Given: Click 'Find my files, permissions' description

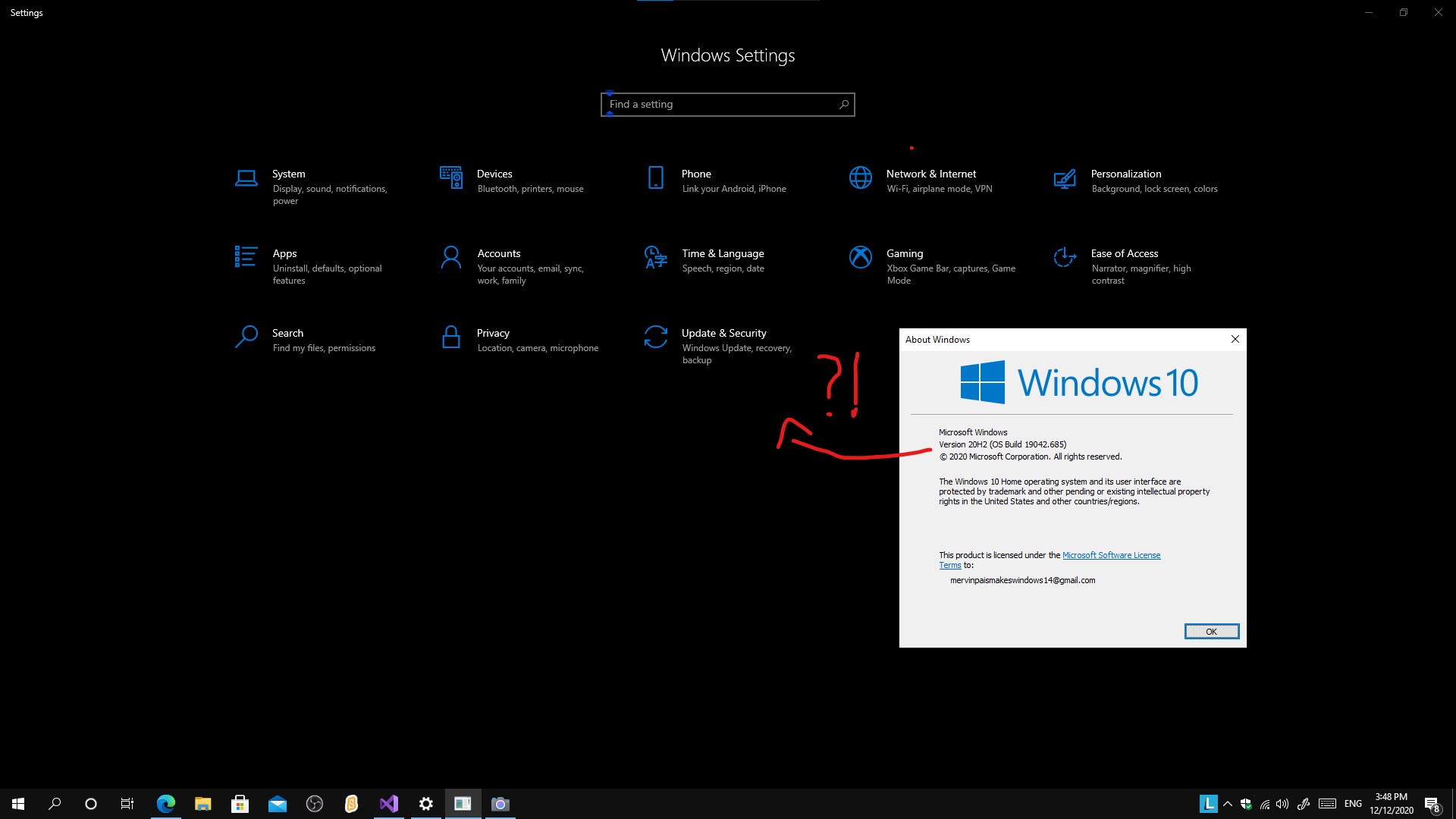Looking at the screenshot, I should [x=324, y=348].
